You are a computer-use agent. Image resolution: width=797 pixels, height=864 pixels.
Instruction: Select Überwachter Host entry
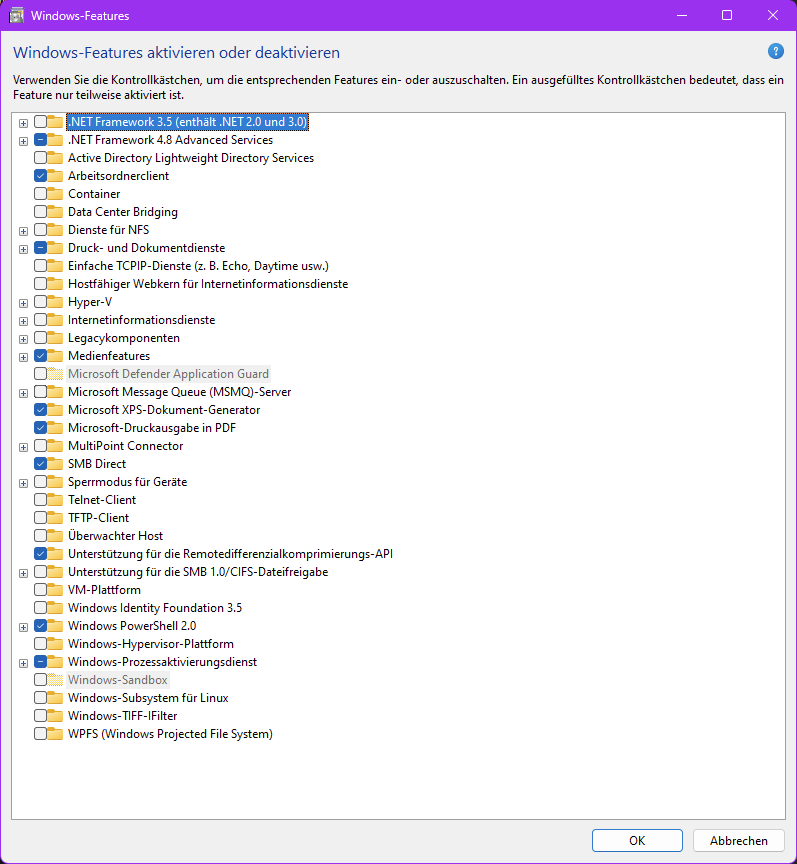(x=115, y=536)
